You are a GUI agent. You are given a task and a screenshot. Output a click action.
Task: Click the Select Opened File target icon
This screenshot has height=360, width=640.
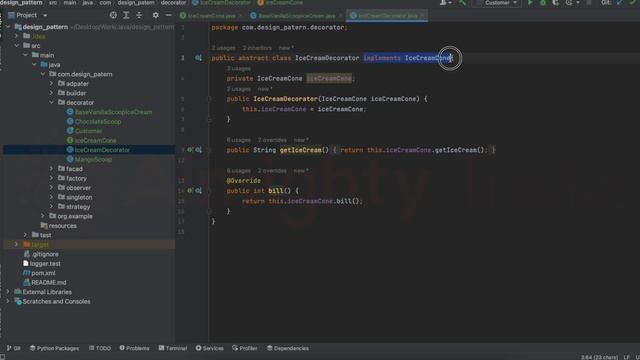click(x=113, y=15)
